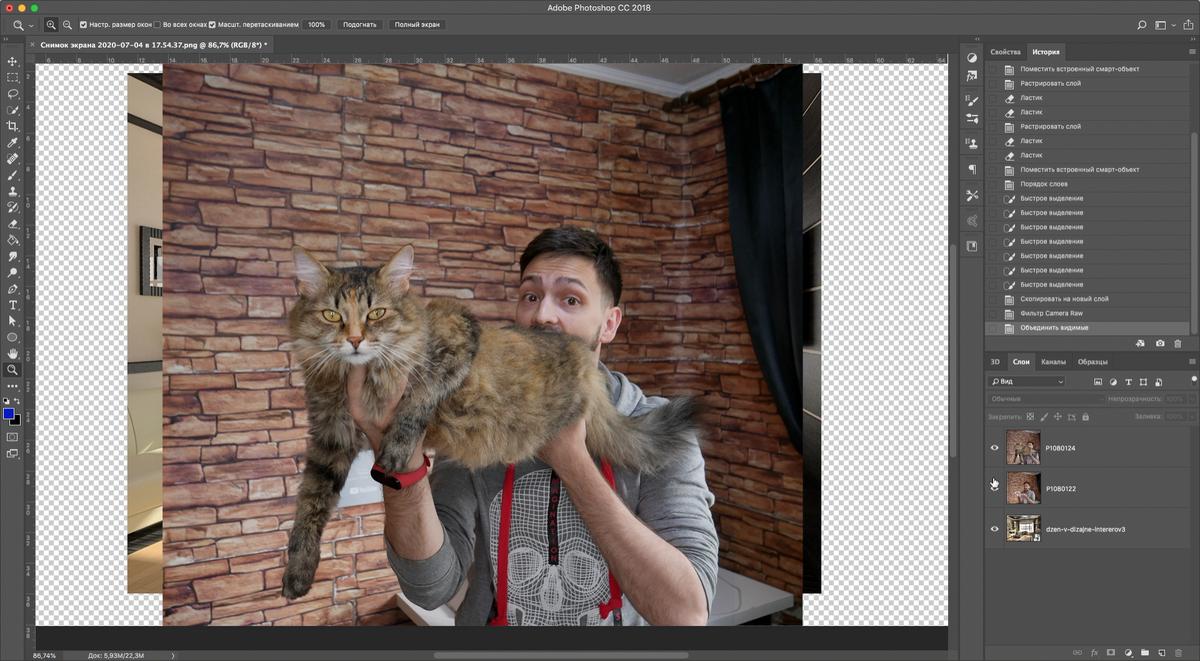
Task: Add a layer mask
Action: 1110,652
